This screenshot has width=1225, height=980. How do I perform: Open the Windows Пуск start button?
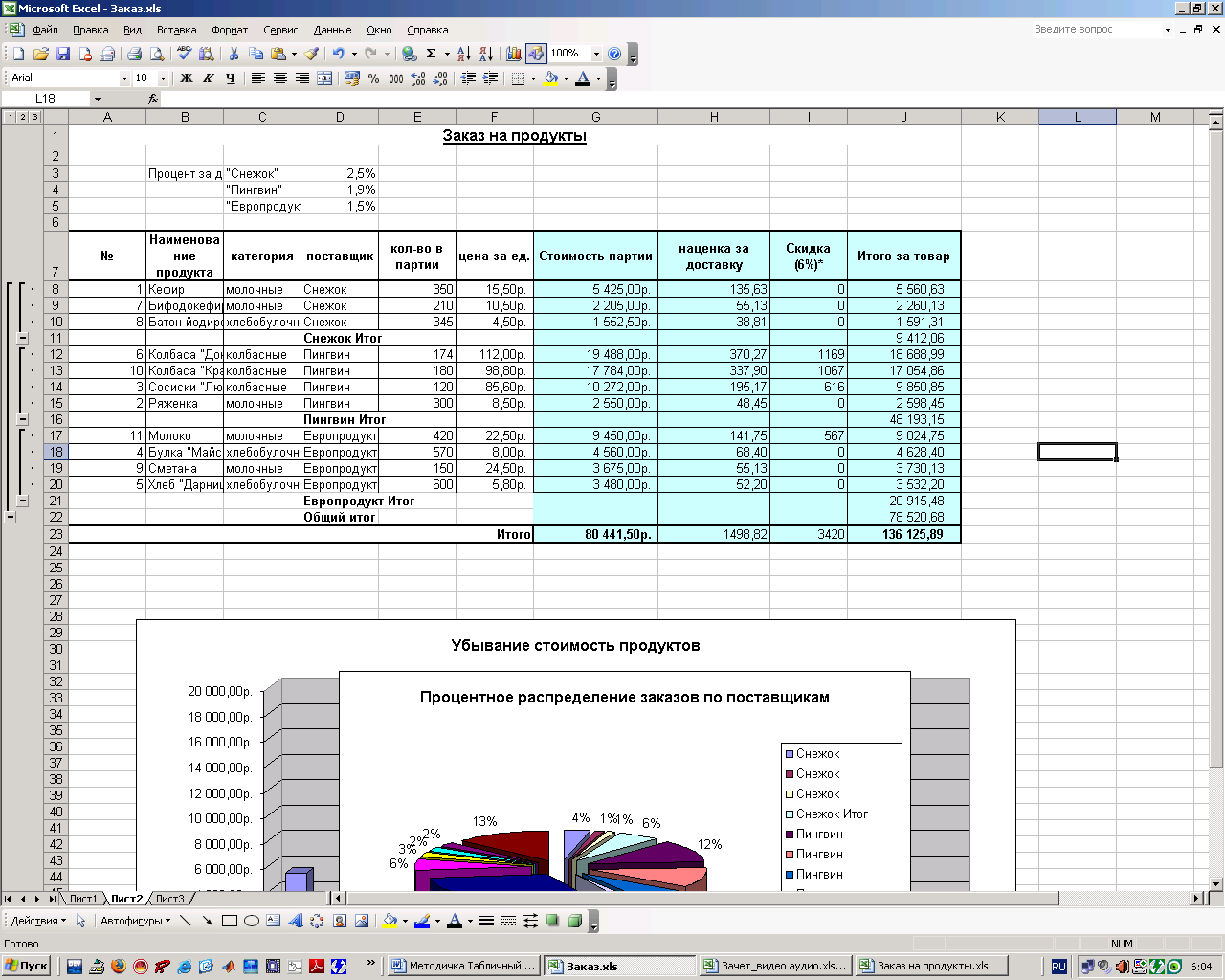pyautogui.click(x=27, y=966)
